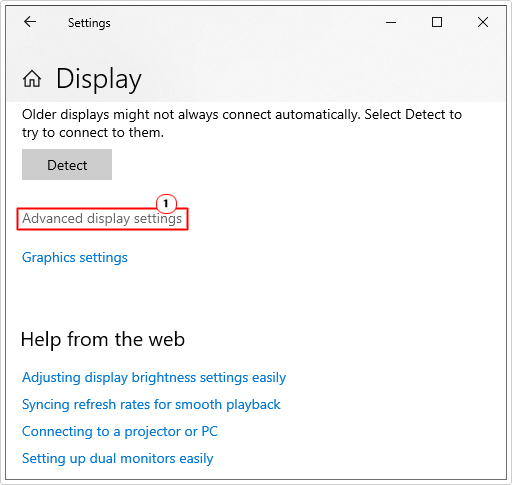Image resolution: width=512 pixels, height=485 pixels.
Task: Open Adjusting display brightness settings easily
Action: [x=154, y=378]
